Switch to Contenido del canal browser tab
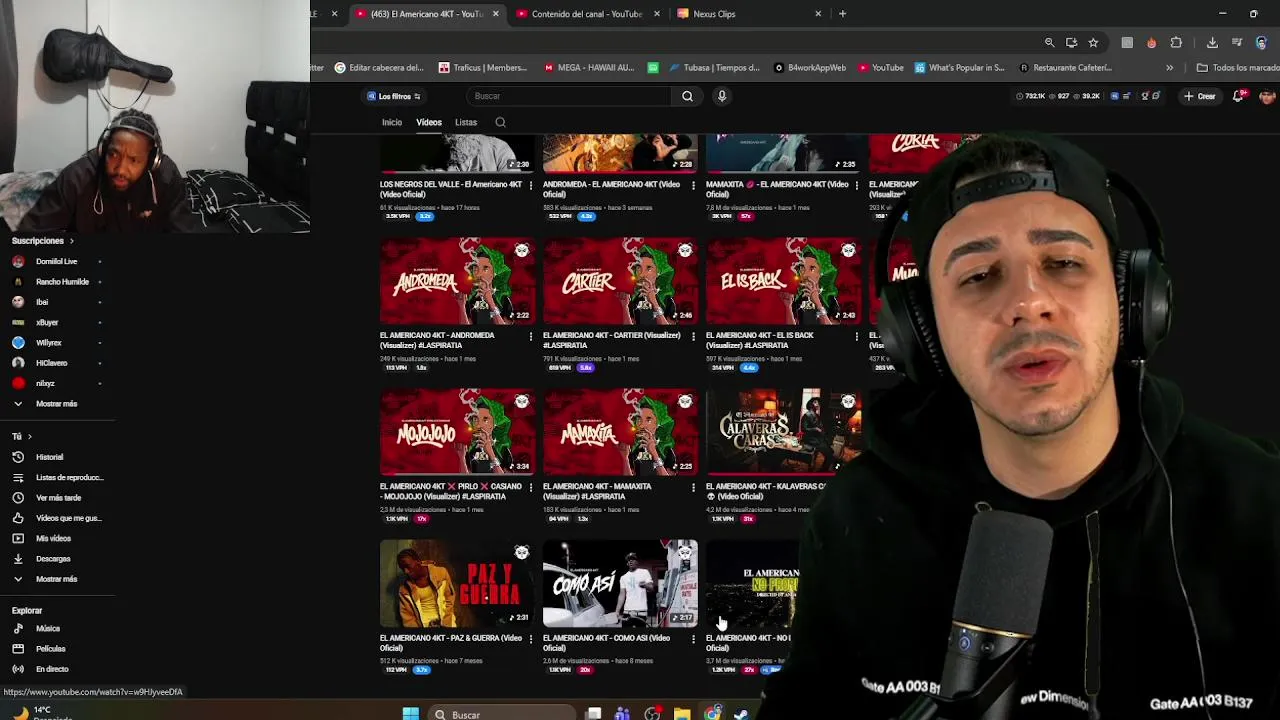The image size is (1280, 720). 586,14
